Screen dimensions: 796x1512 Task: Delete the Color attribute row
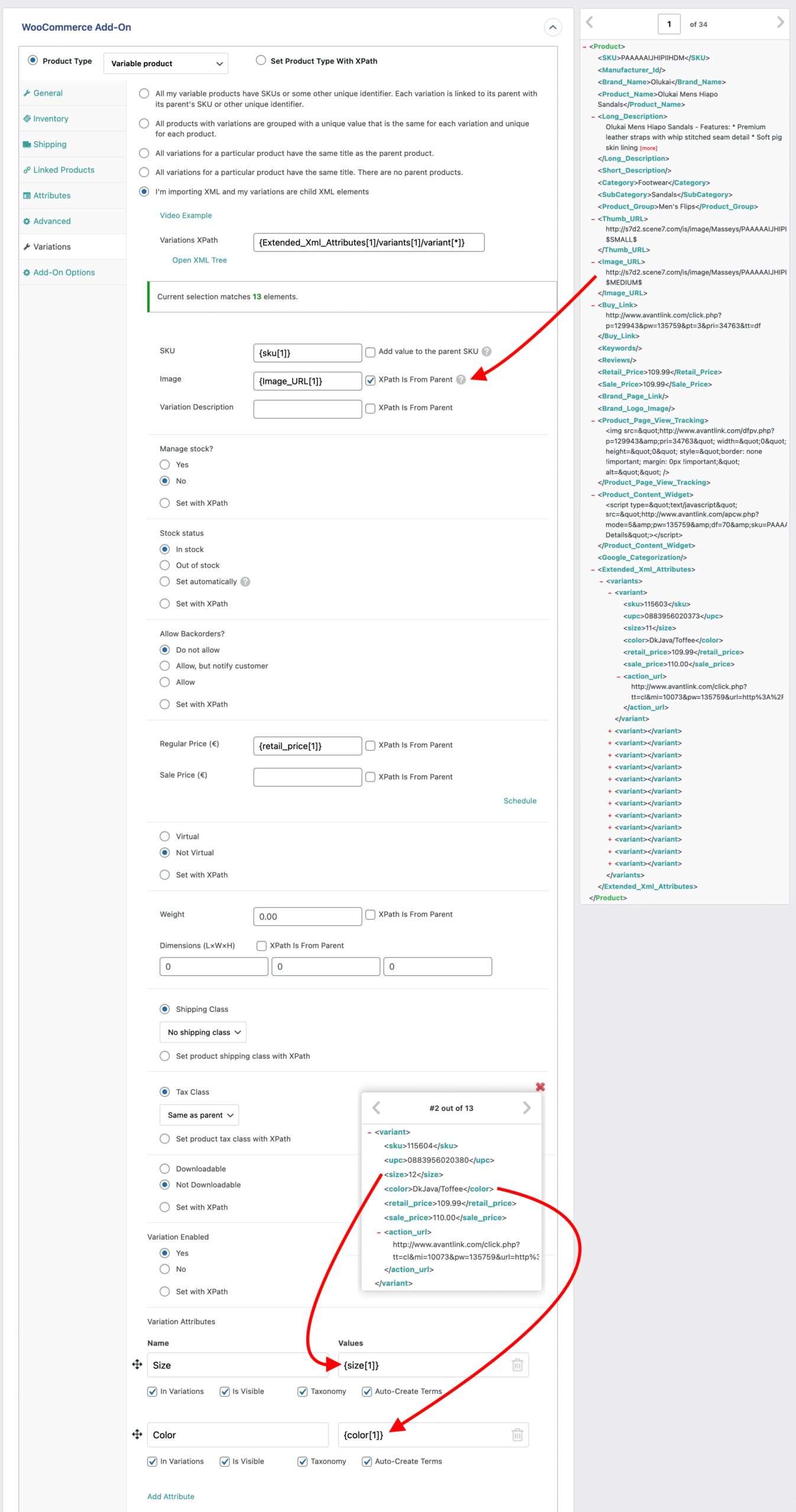tap(517, 1435)
